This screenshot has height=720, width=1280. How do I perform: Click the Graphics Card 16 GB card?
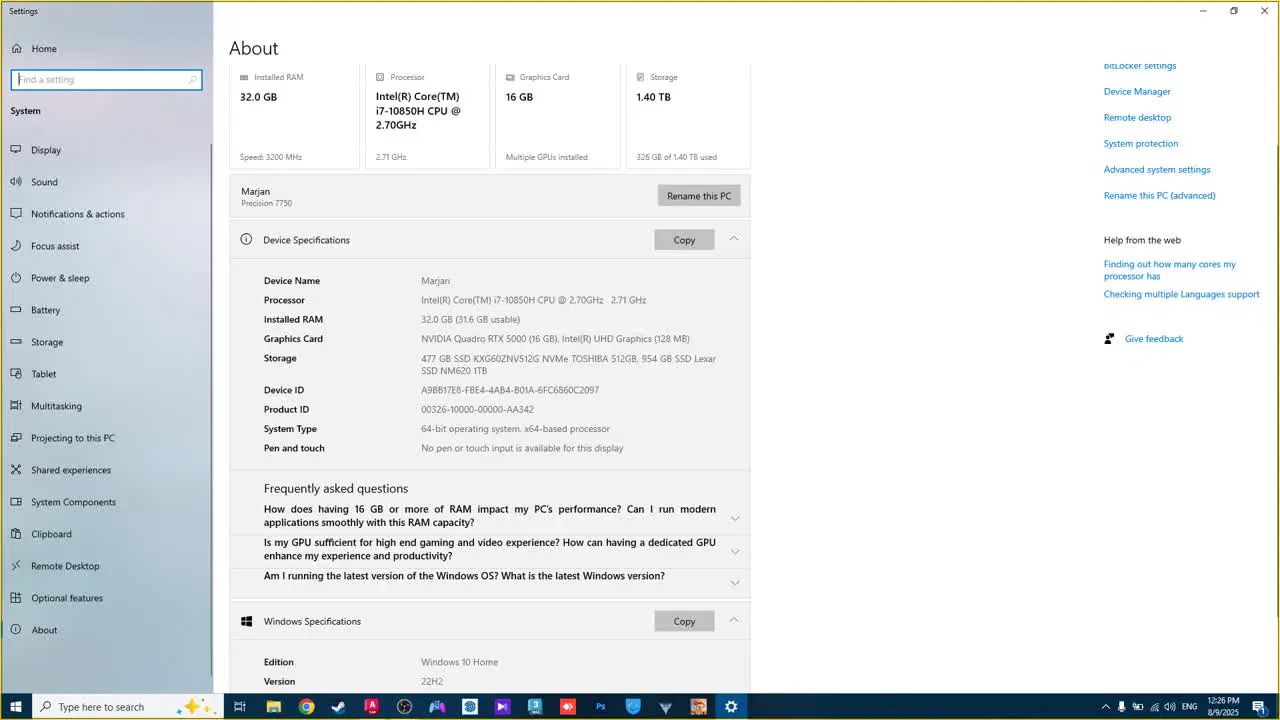tap(558, 117)
